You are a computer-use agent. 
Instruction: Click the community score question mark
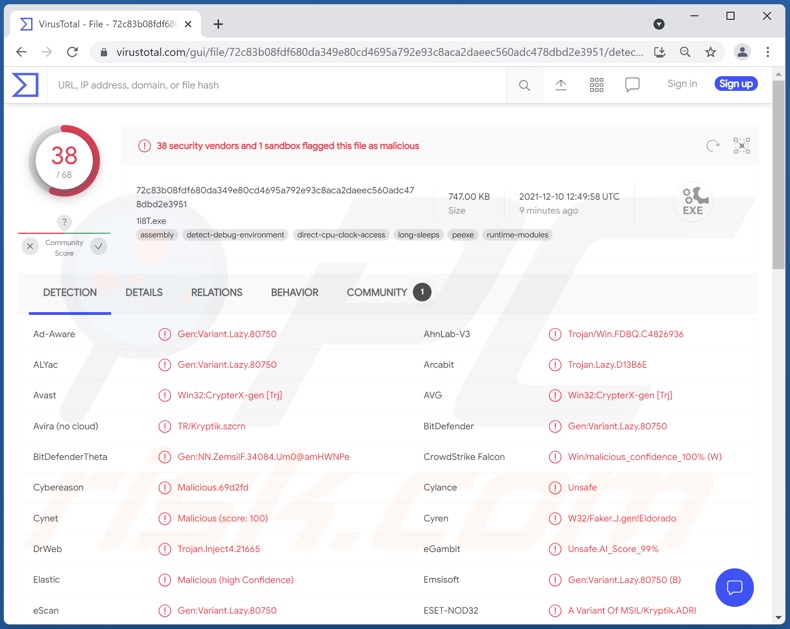point(64,222)
